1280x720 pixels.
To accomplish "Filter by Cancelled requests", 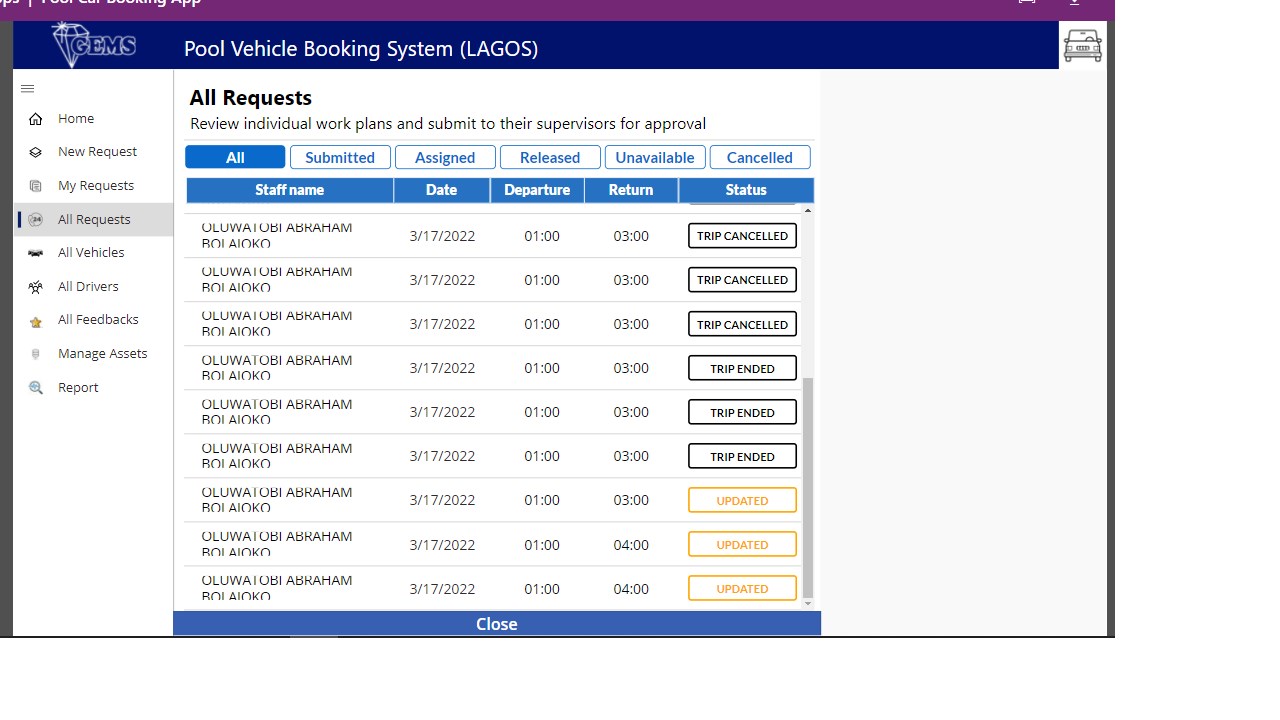I will (760, 158).
